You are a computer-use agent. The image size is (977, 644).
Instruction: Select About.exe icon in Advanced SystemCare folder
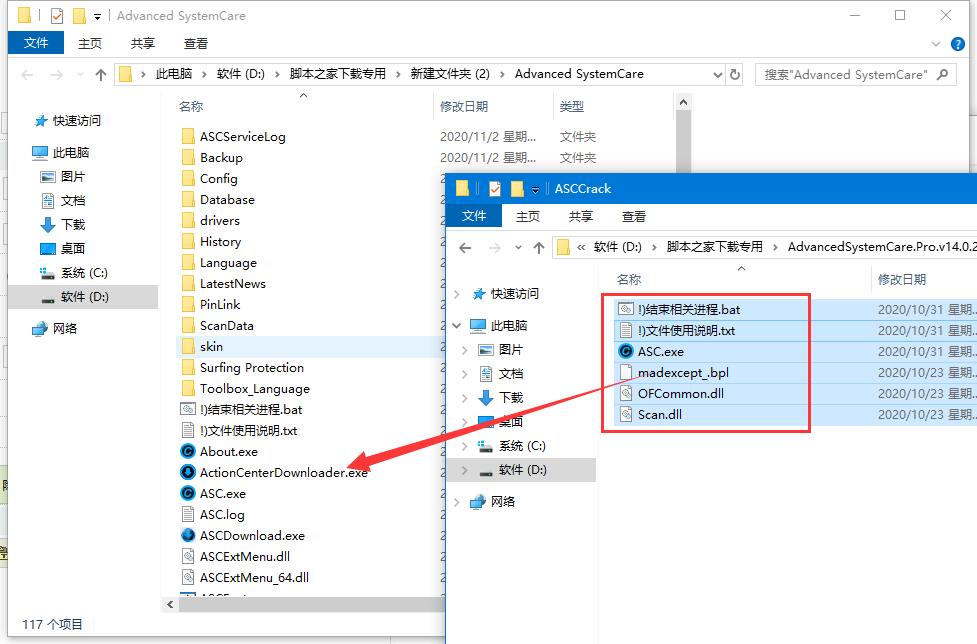(188, 452)
